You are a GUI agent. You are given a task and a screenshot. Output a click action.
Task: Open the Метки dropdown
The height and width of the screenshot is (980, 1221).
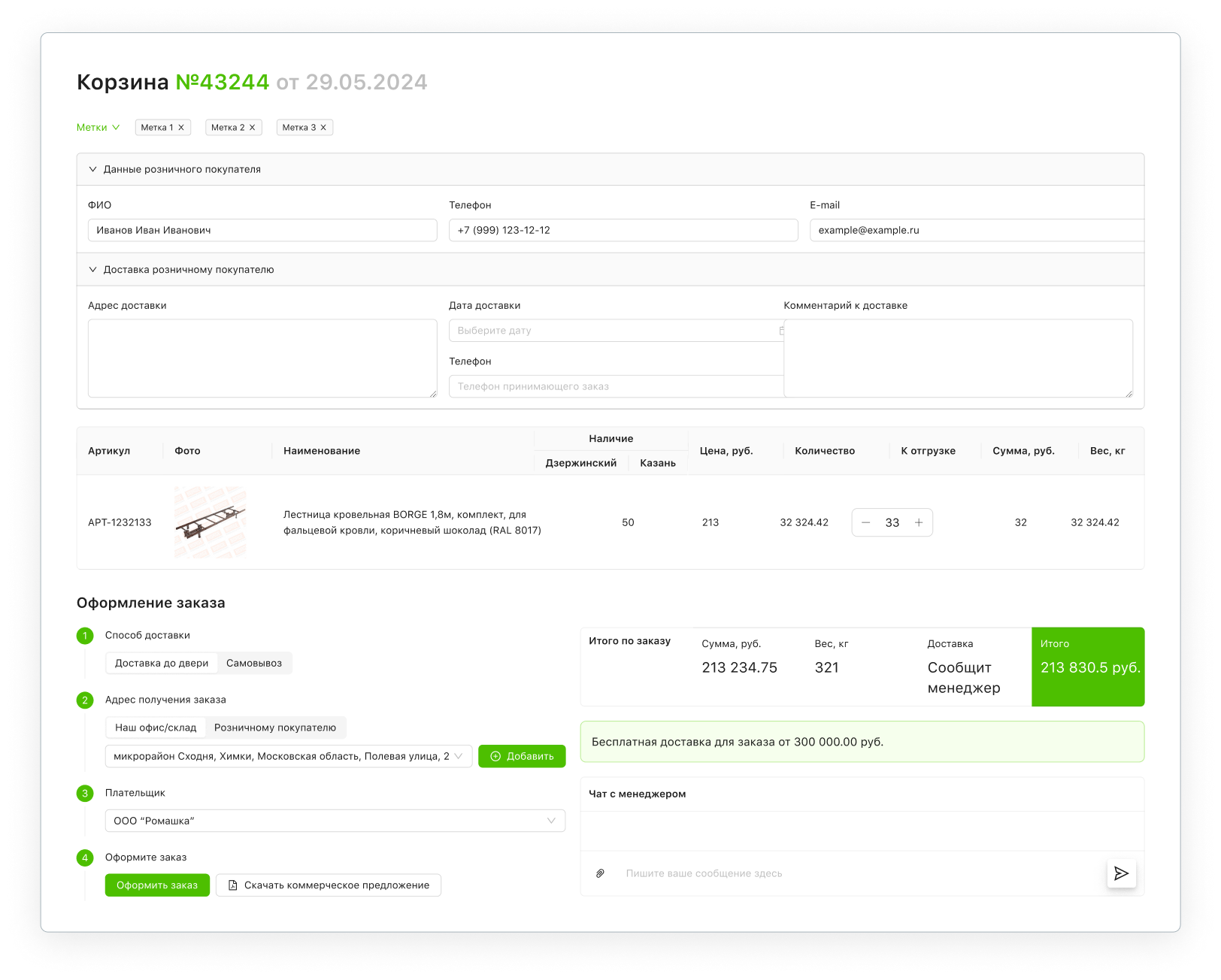(x=98, y=128)
